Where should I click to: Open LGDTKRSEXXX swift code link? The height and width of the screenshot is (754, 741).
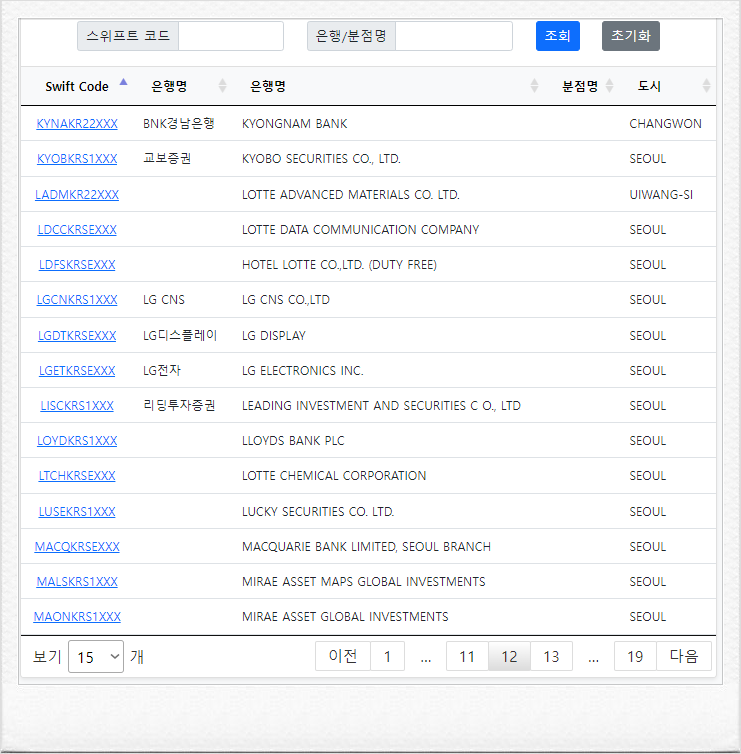77,336
